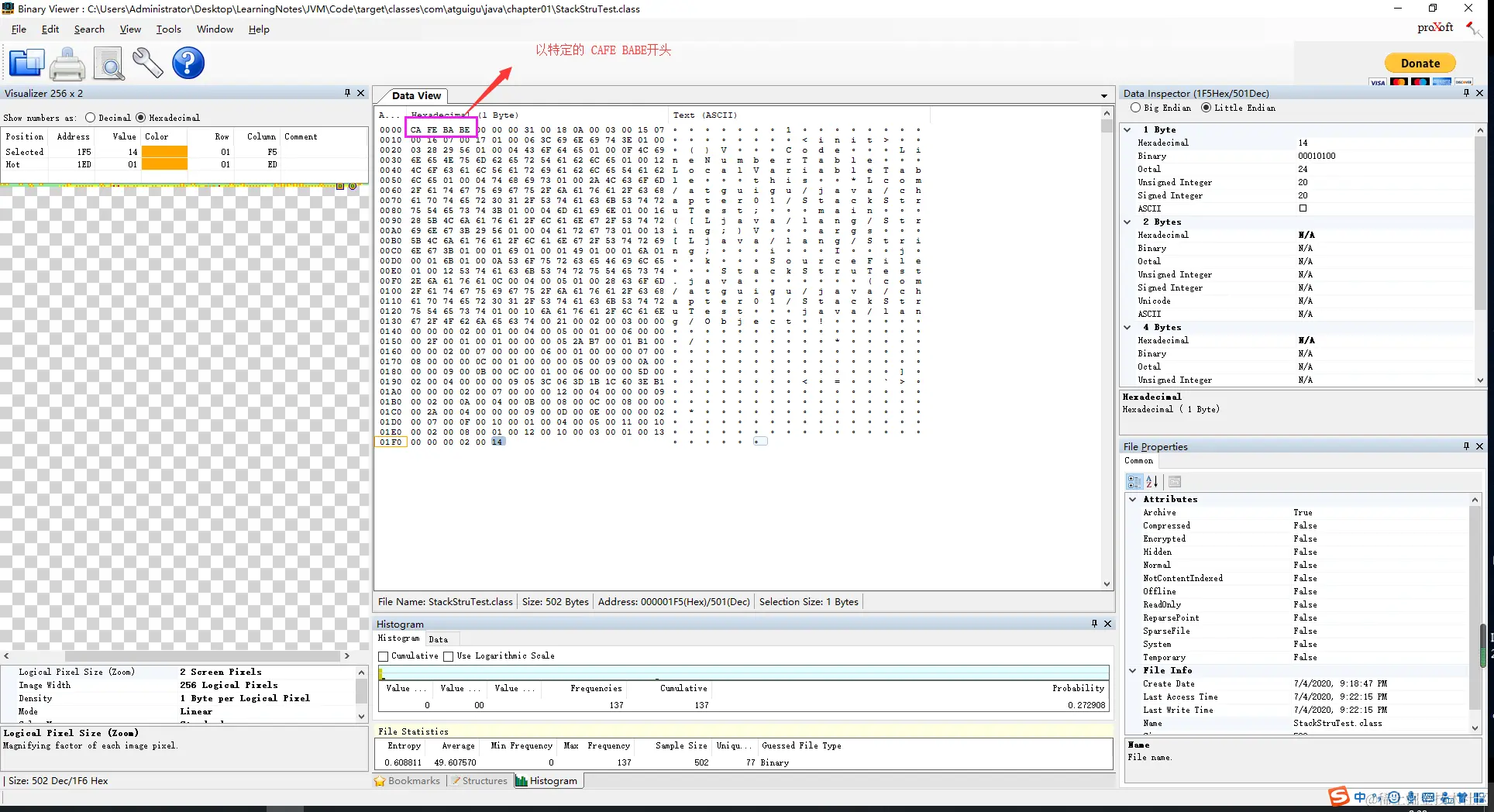Click the Data Inspector scrollbar down arrow
Image resolution: width=1494 pixels, height=812 pixels.
point(1480,380)
